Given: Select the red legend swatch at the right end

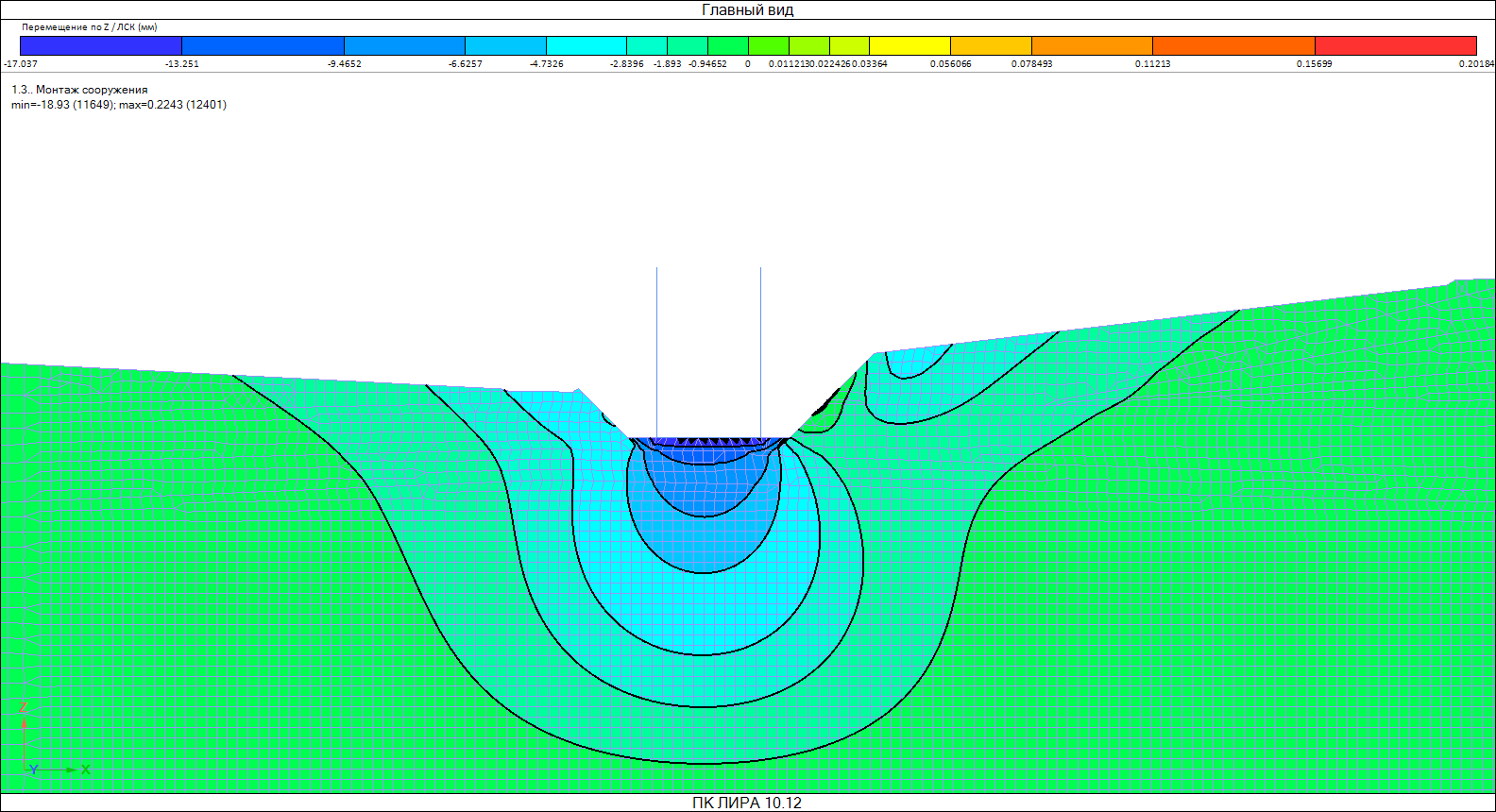Looking at the screenshot, I should (1395, 45).
